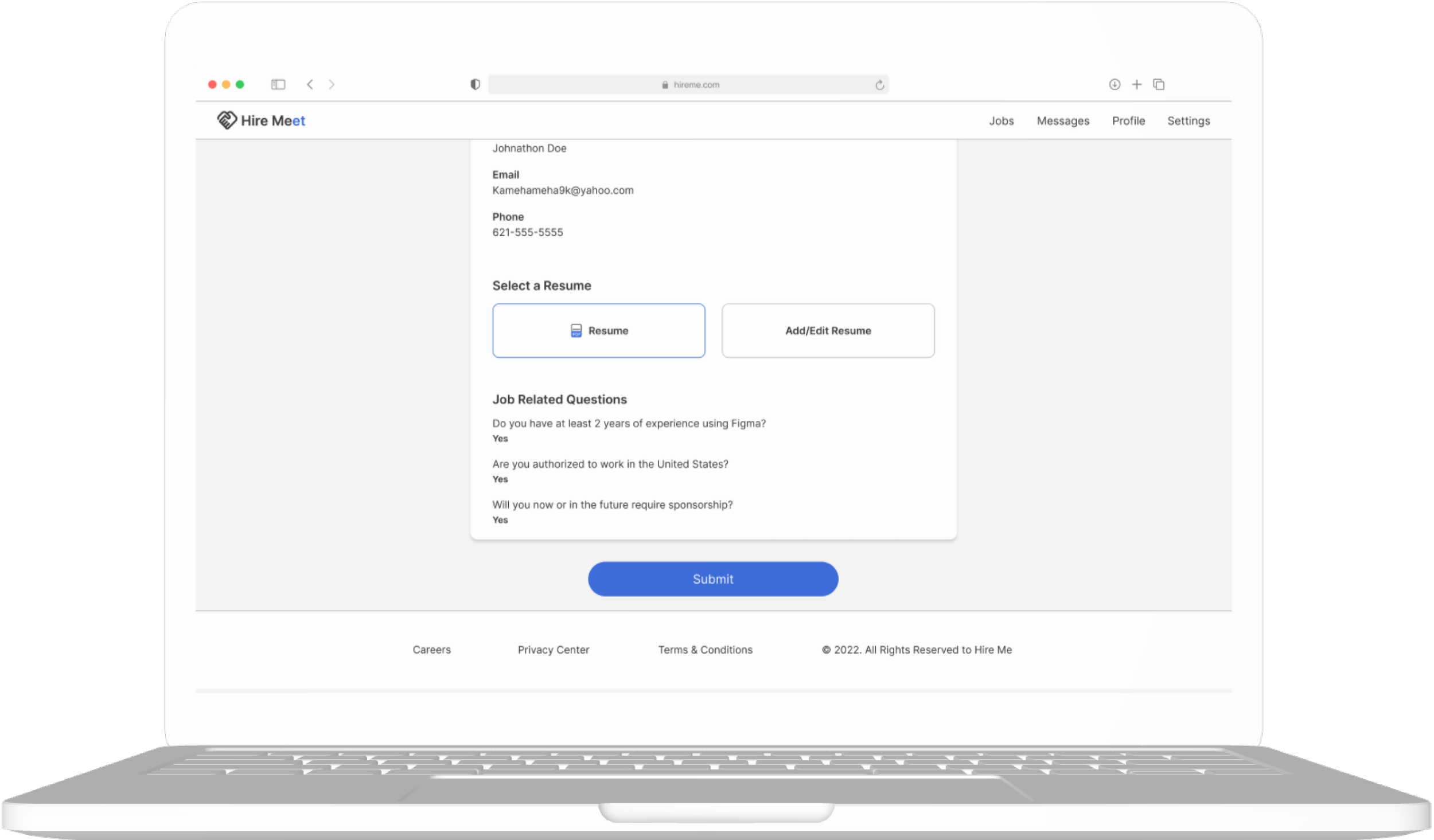Click the copyright notice in footer
Screen dimensions: 1434x840
917,649
